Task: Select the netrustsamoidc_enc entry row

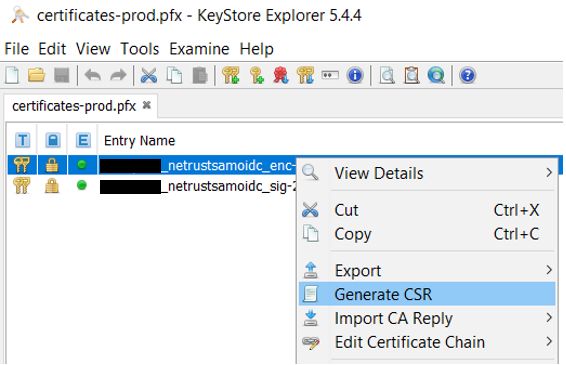Action: click(152, 165)
